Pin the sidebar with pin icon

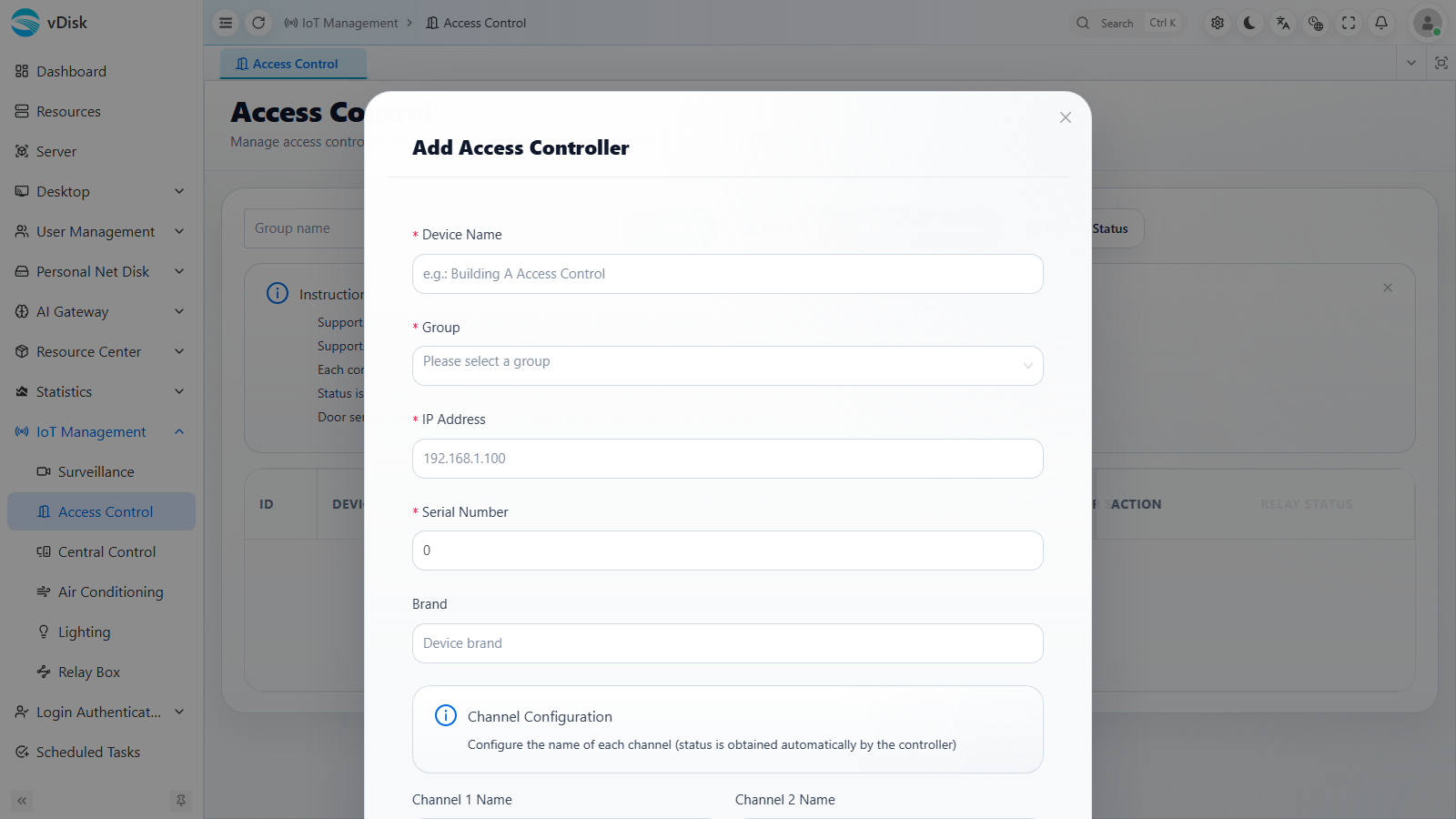[x=181, y=801]
